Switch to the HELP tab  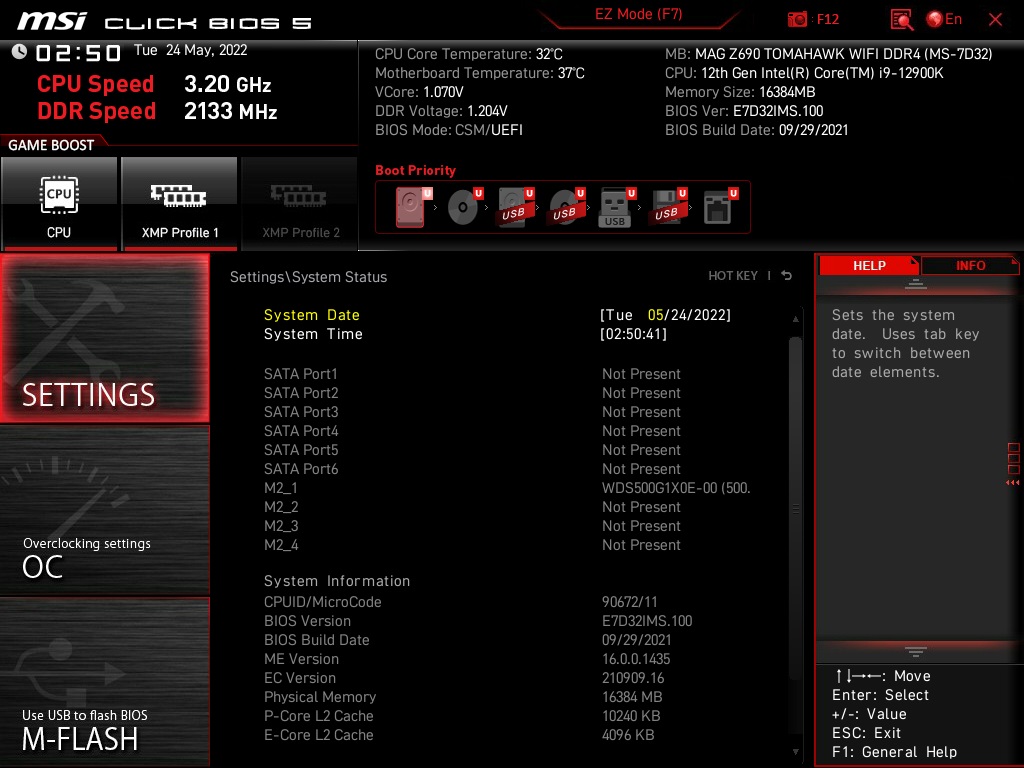point(869,265)
